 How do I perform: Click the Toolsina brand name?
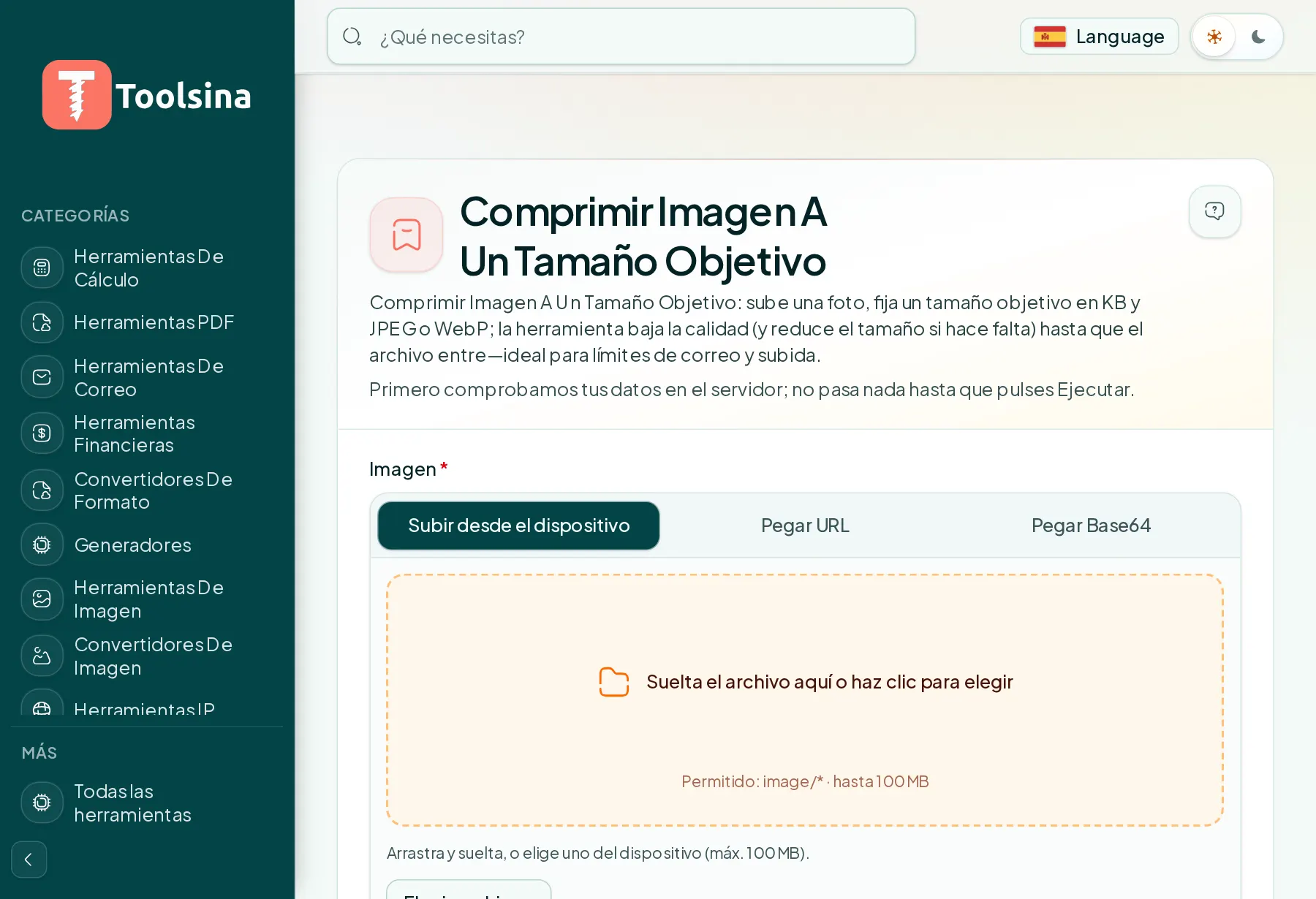183,96
